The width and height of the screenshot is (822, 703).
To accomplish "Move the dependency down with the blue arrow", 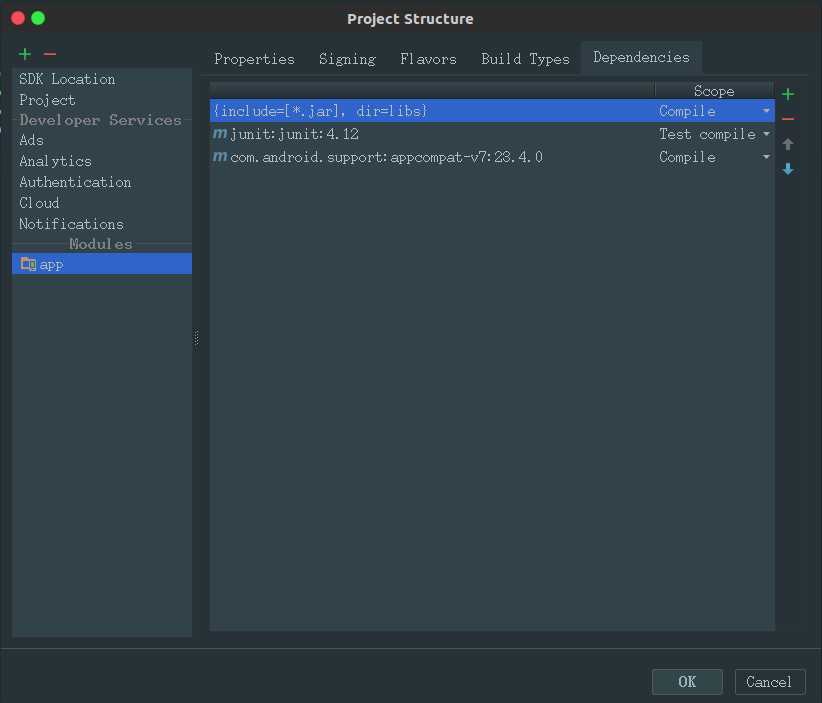I will pyautogui.click(x=788, y=169).
